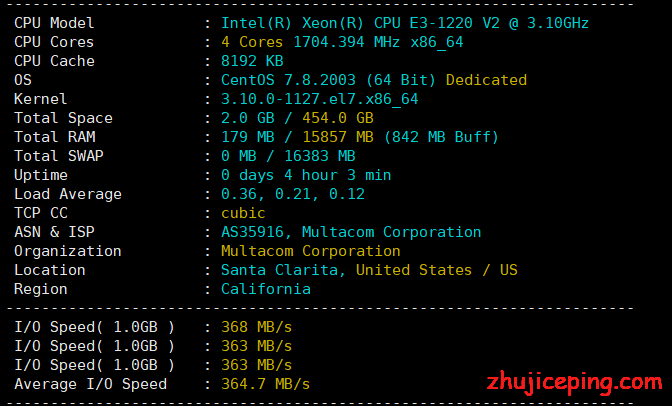
Task: Click the 'Total Space' label
Action: [x=63, y=118]
